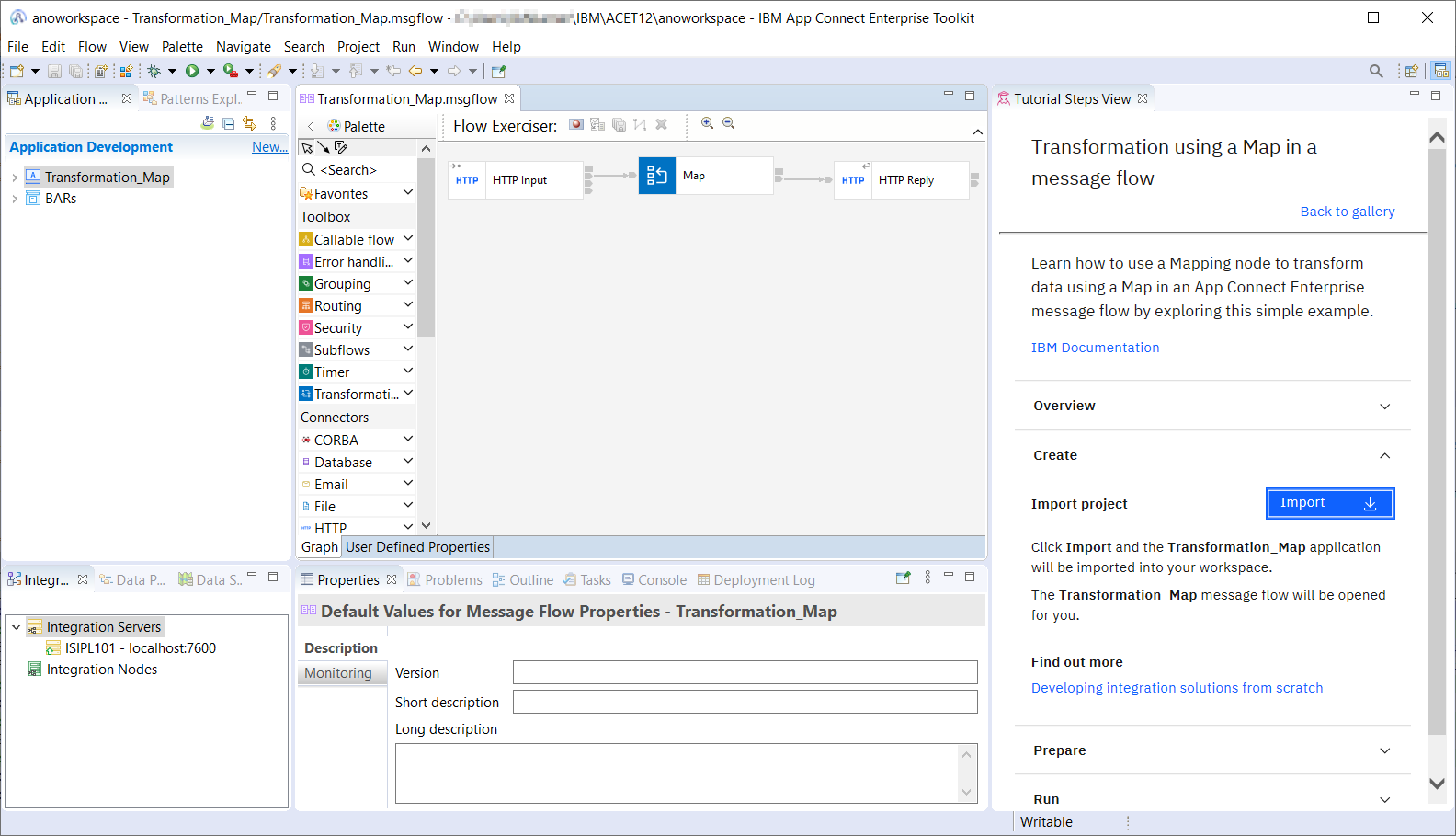
Task: Open the Project menu
Action: click(x=358, y=47)
